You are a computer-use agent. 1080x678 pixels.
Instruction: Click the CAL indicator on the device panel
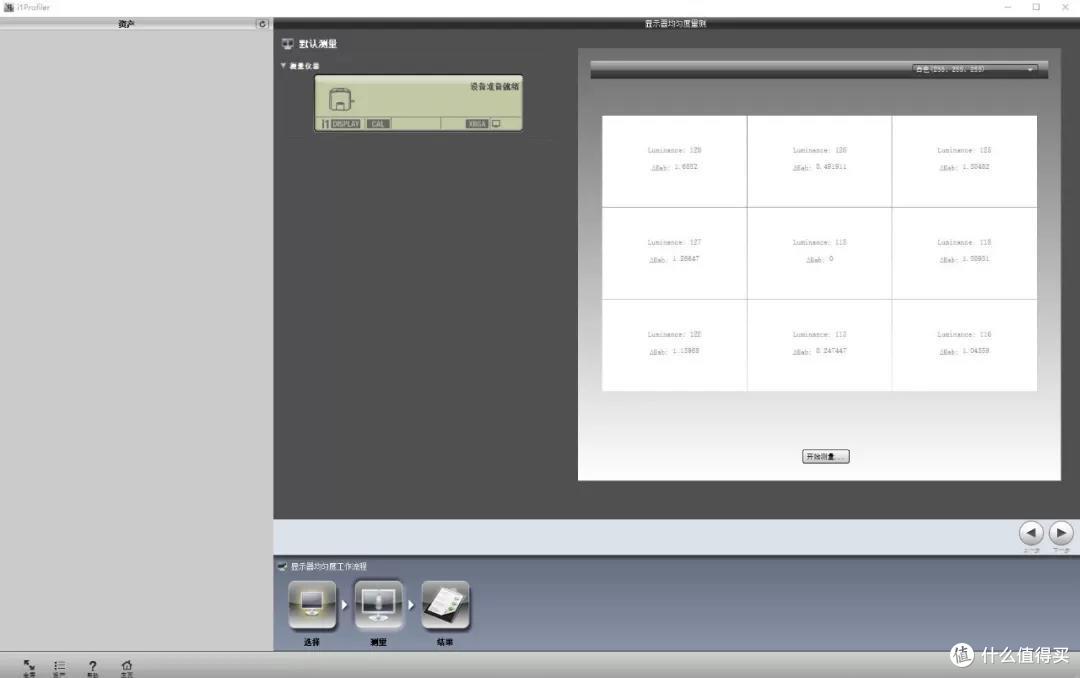[x=378, y=124]
